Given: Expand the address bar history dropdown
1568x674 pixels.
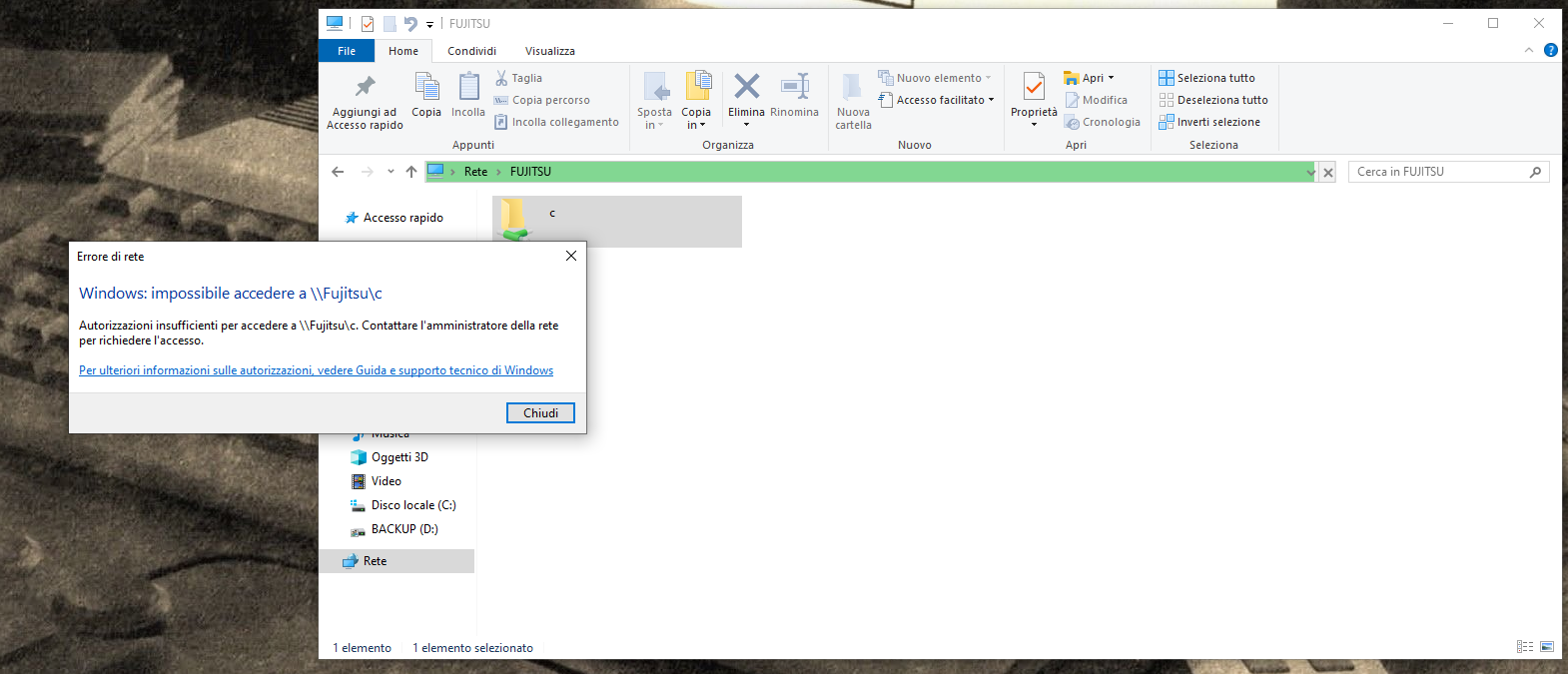Looking at the screenshot, I should point(1310,173).
